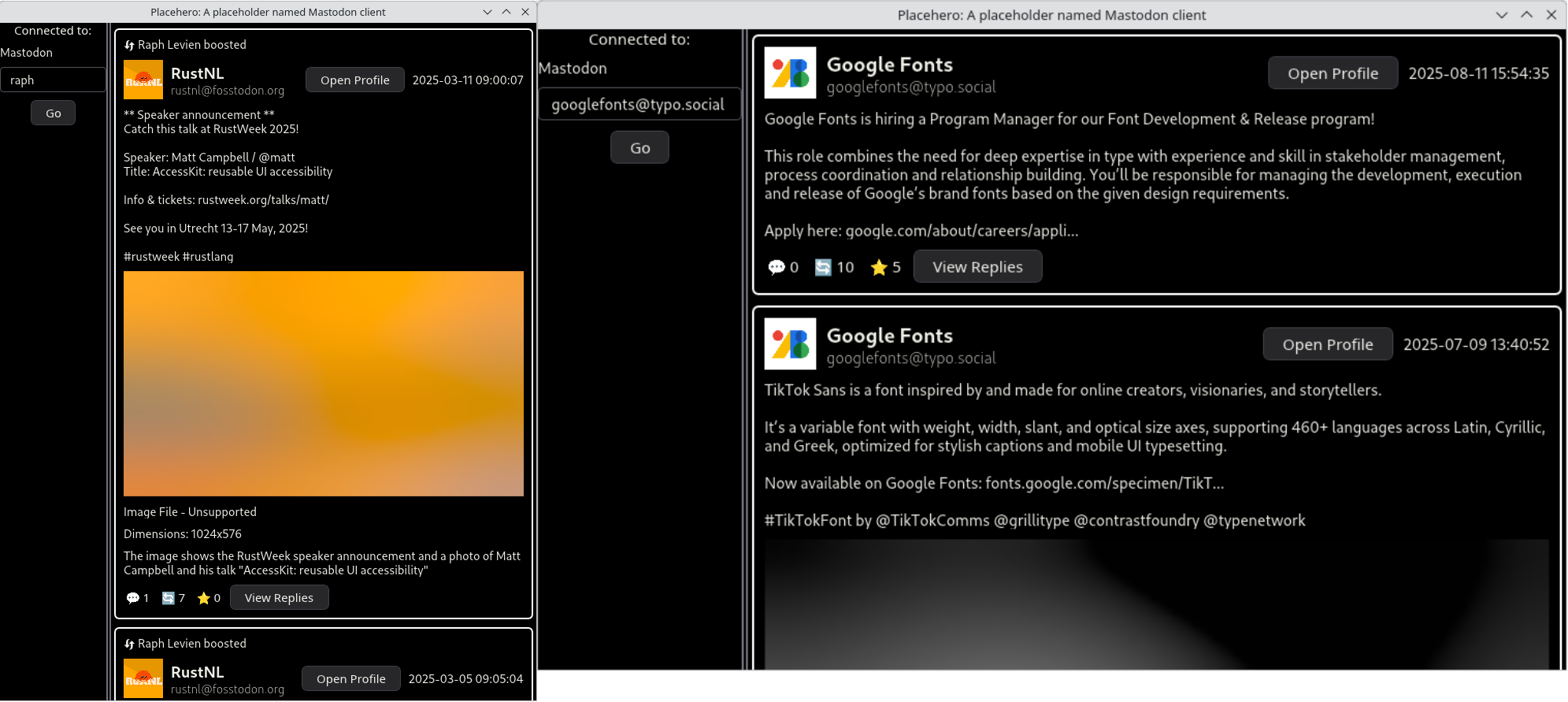
Task: Click the RustNL display name in the 2025-03-11 post
Action: tap(198, 73)
